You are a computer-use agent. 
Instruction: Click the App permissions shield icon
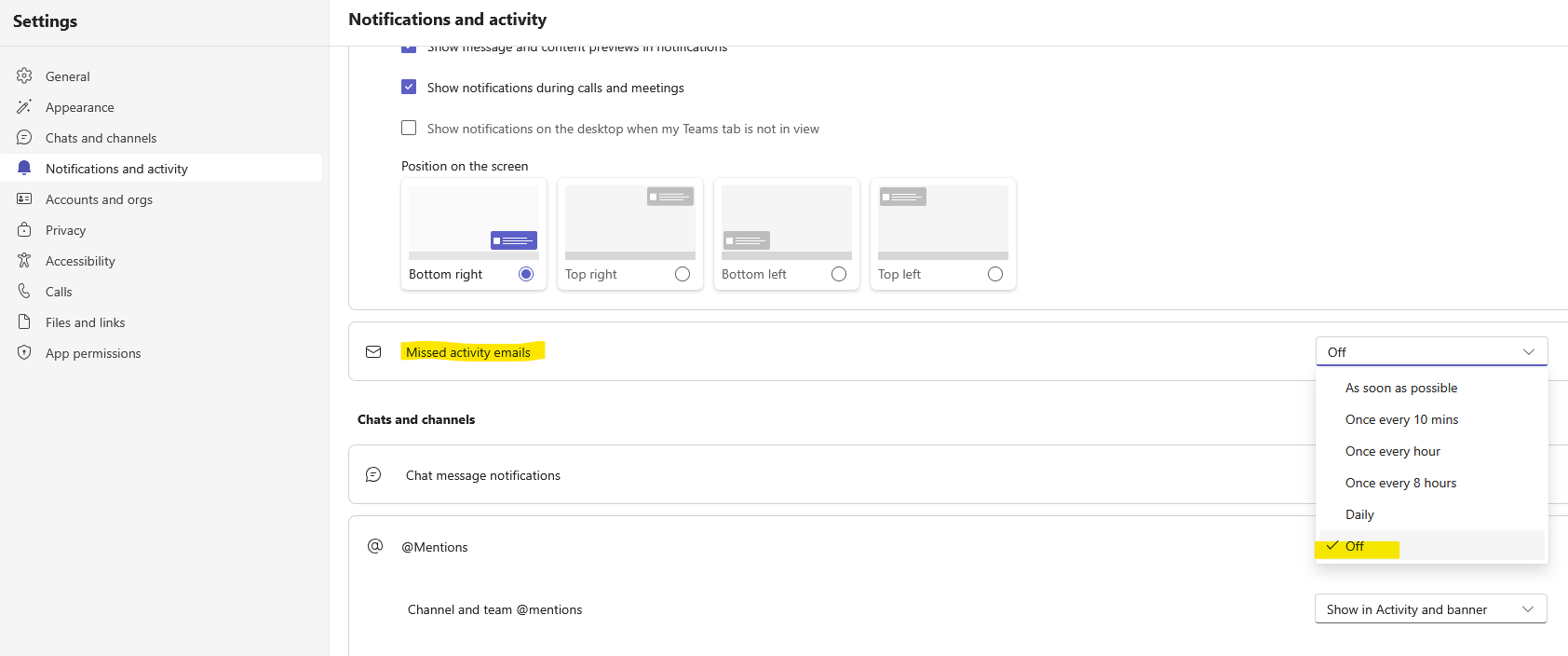pyautogui.click(x=24, y=353)
